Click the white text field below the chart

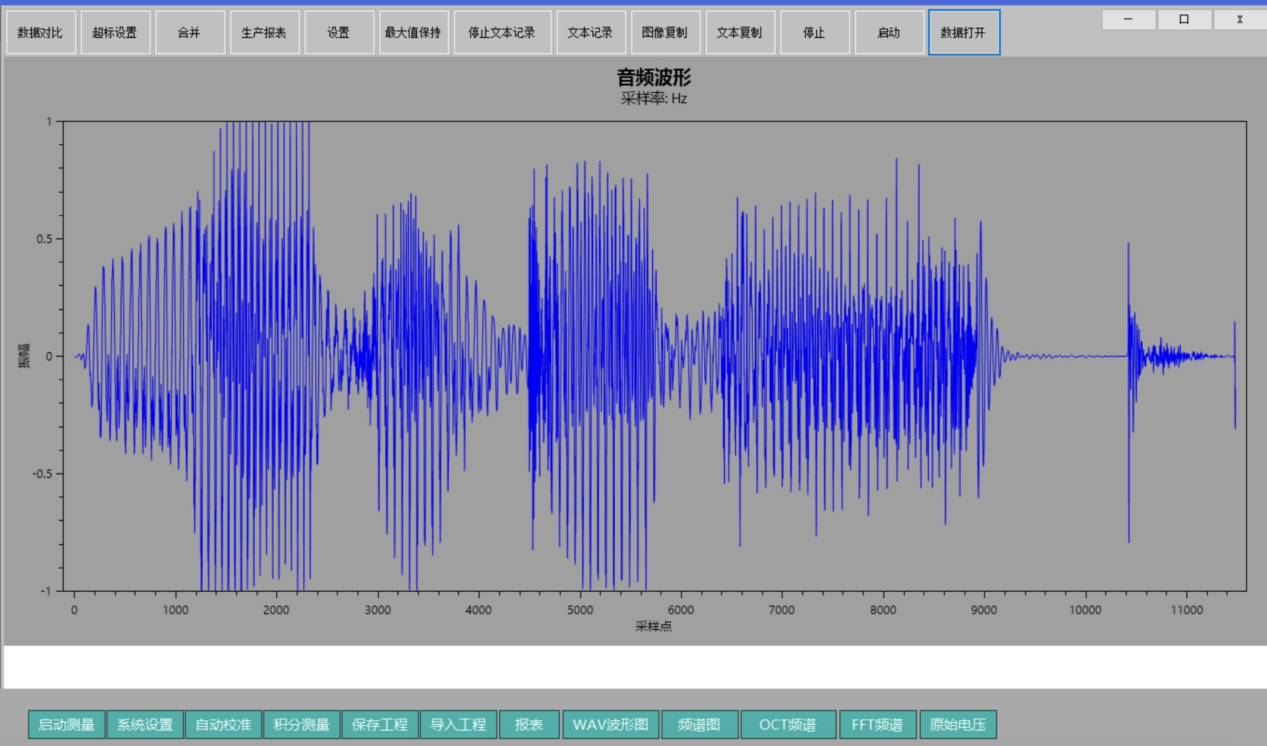point(633,667)
